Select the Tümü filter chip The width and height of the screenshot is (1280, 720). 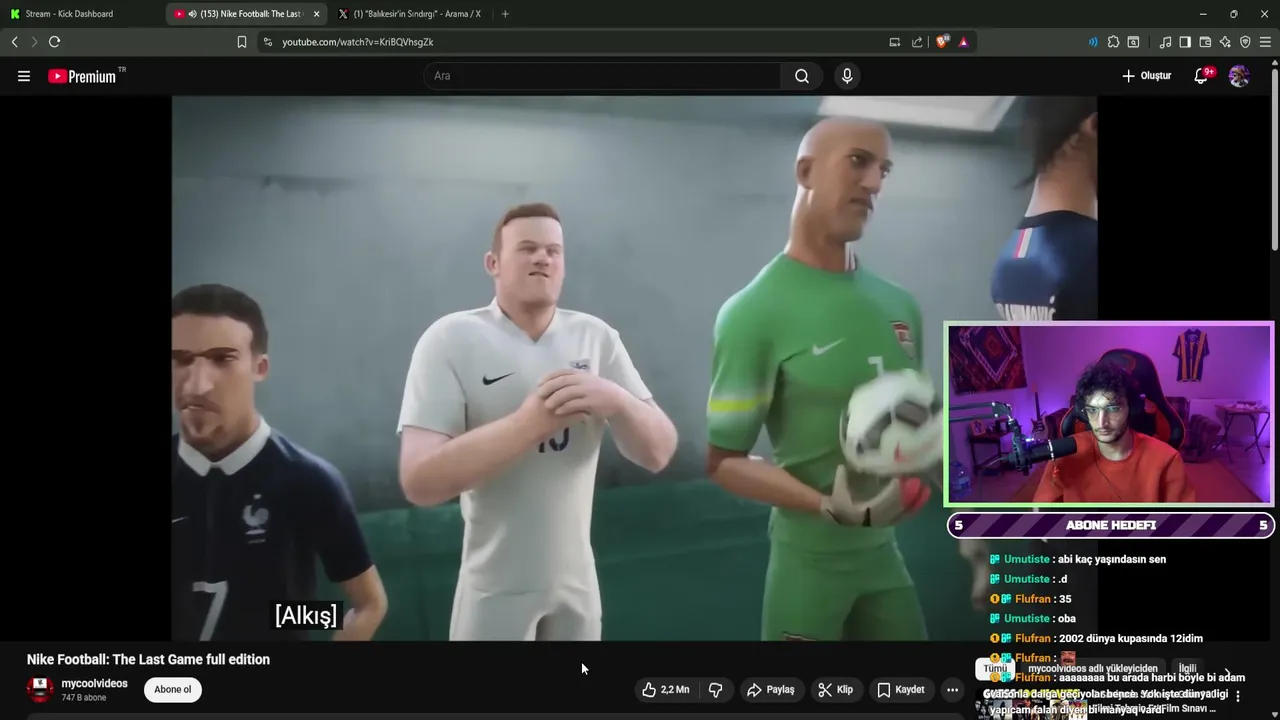click(994, 669)
